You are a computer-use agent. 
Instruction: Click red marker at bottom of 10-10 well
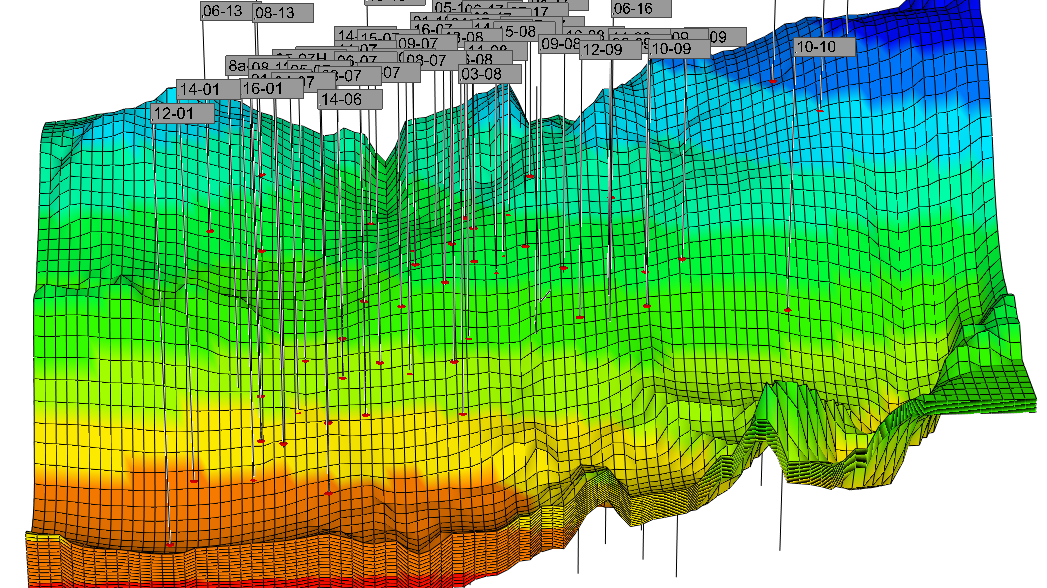(x=788, y=310)
